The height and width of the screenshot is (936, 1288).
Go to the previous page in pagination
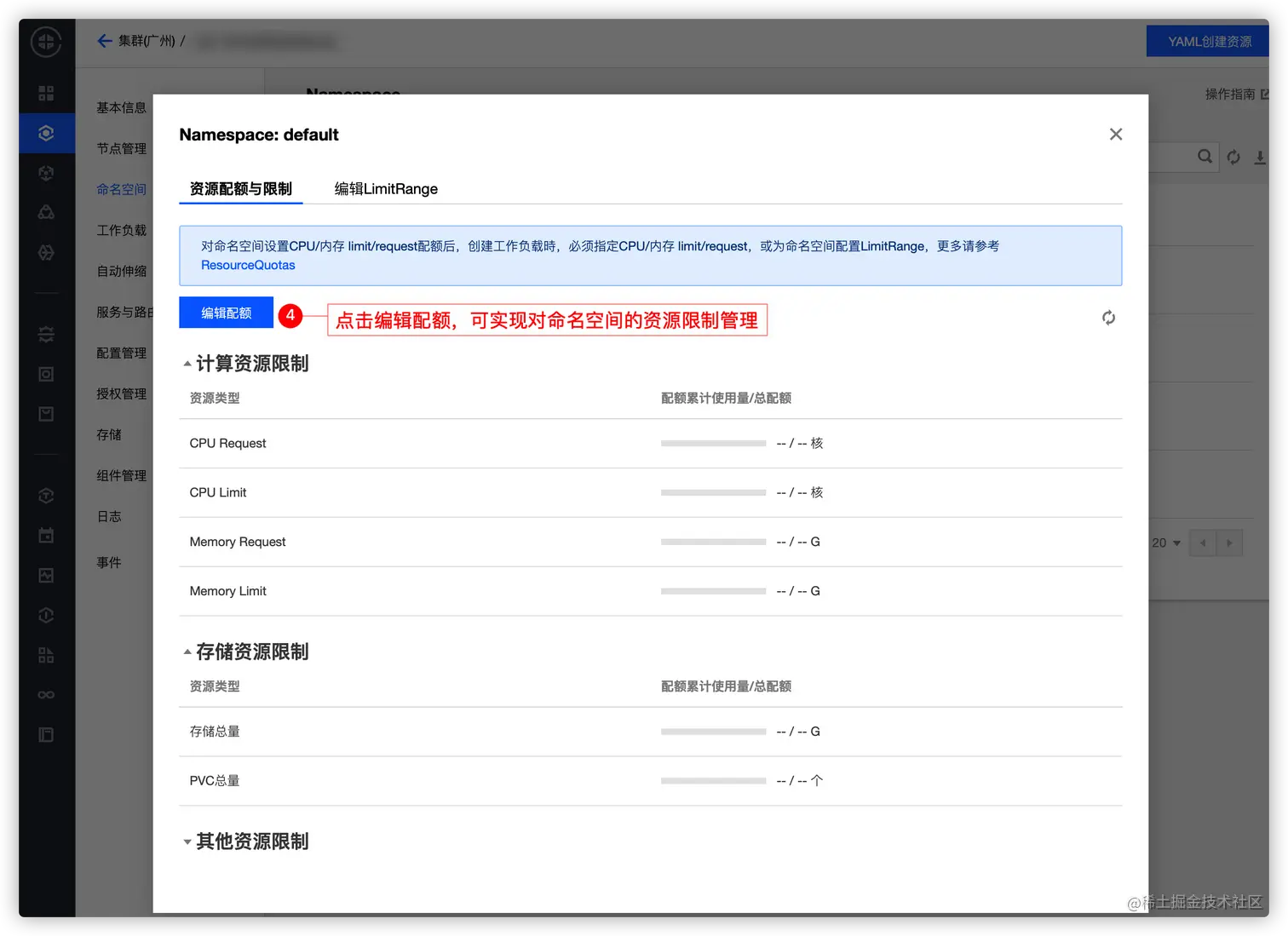pos(1203,543)
